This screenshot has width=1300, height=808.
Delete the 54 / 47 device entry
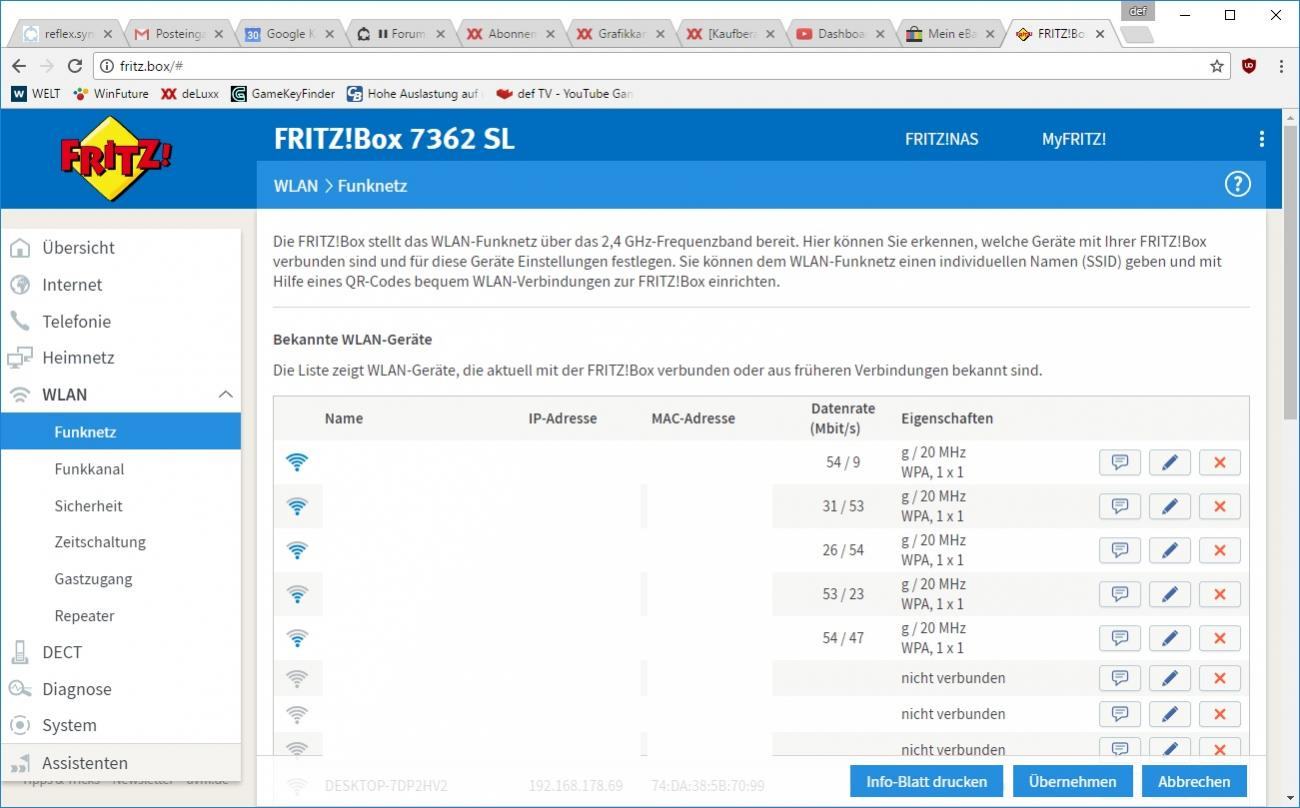[1220, 638]
